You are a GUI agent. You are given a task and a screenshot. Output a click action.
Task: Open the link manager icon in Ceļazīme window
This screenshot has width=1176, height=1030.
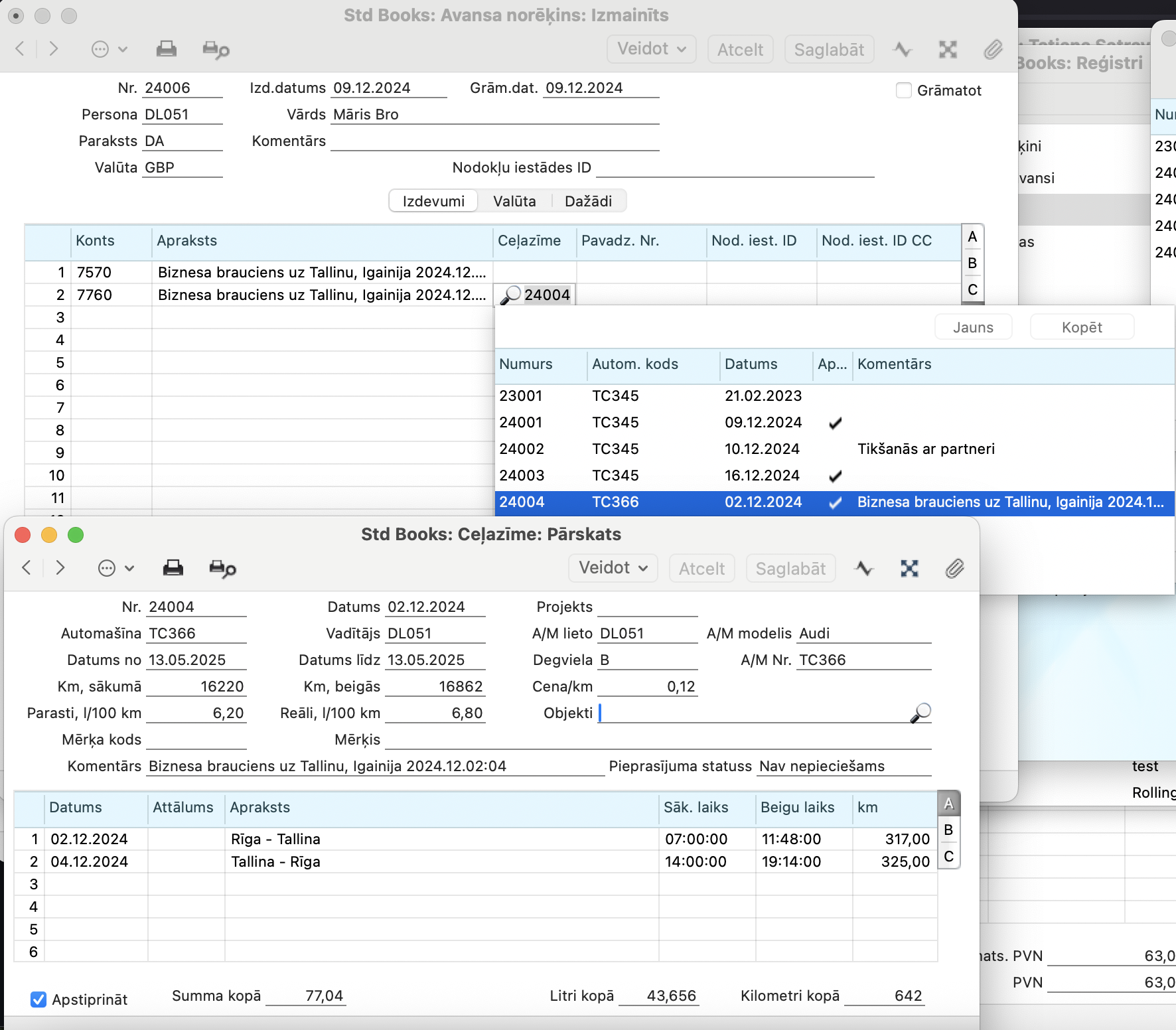pos(909,568)
